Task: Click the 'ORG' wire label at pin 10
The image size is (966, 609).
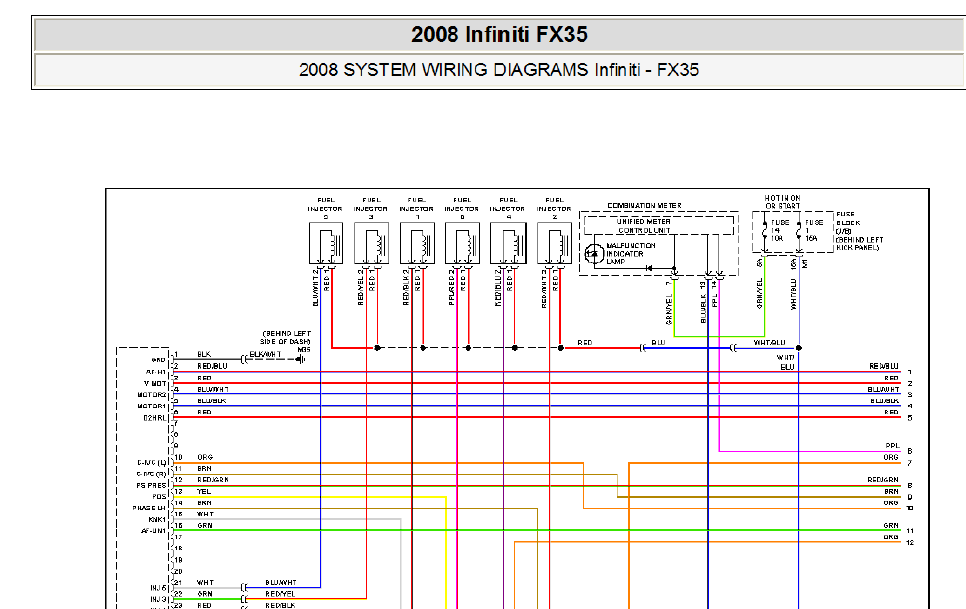Action: [x=205, y=458]
